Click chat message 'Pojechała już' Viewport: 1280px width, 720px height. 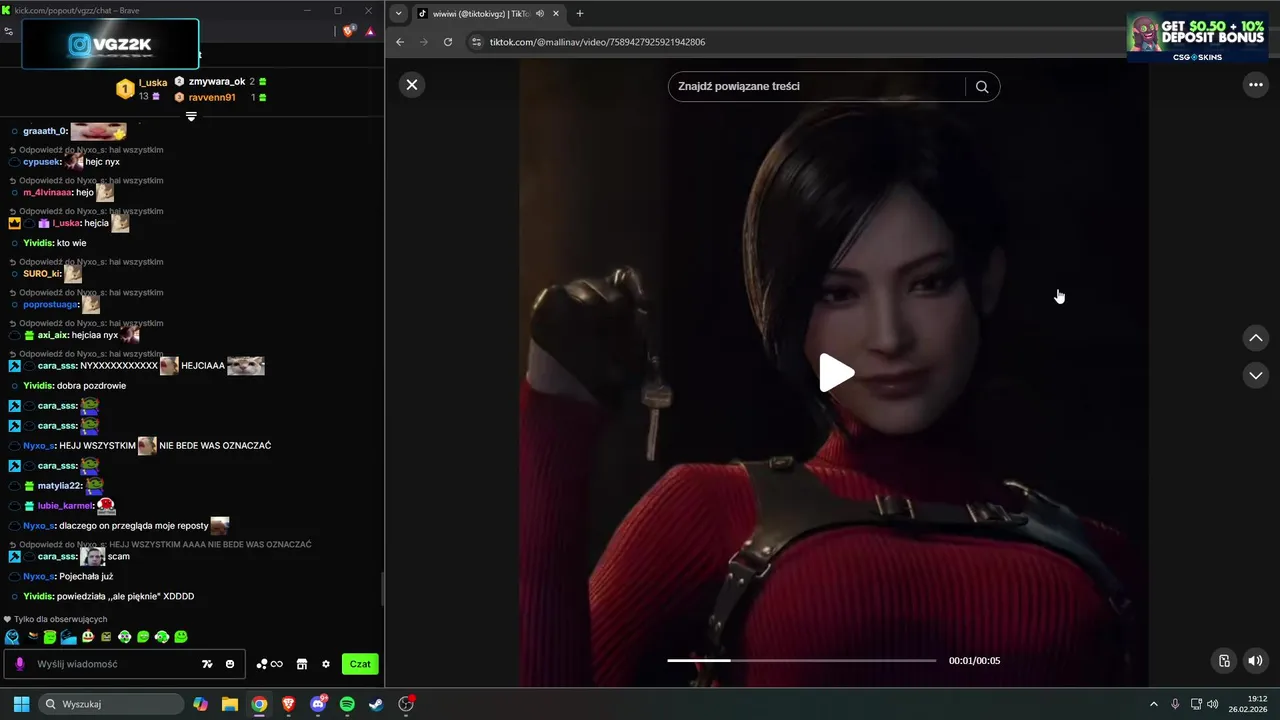[86, 576]
